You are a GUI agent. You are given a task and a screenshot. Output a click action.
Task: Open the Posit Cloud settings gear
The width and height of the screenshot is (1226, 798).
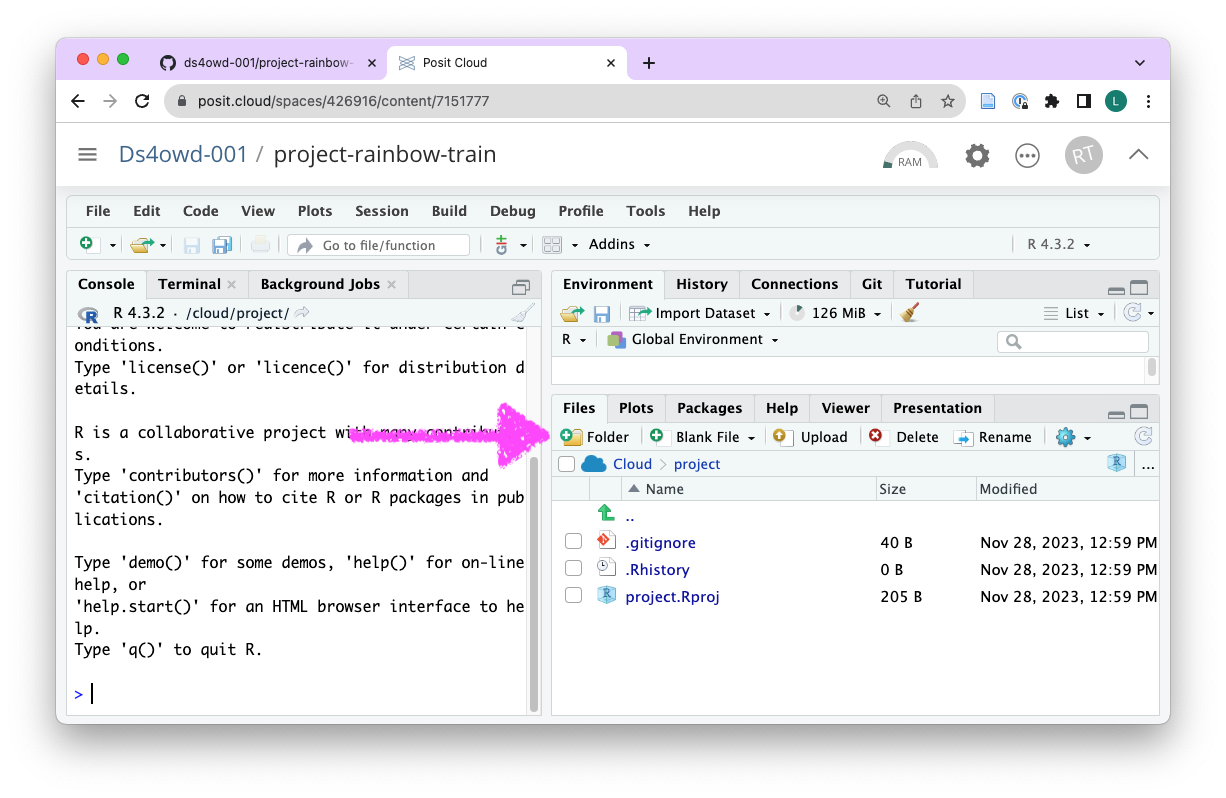(977, 155)
